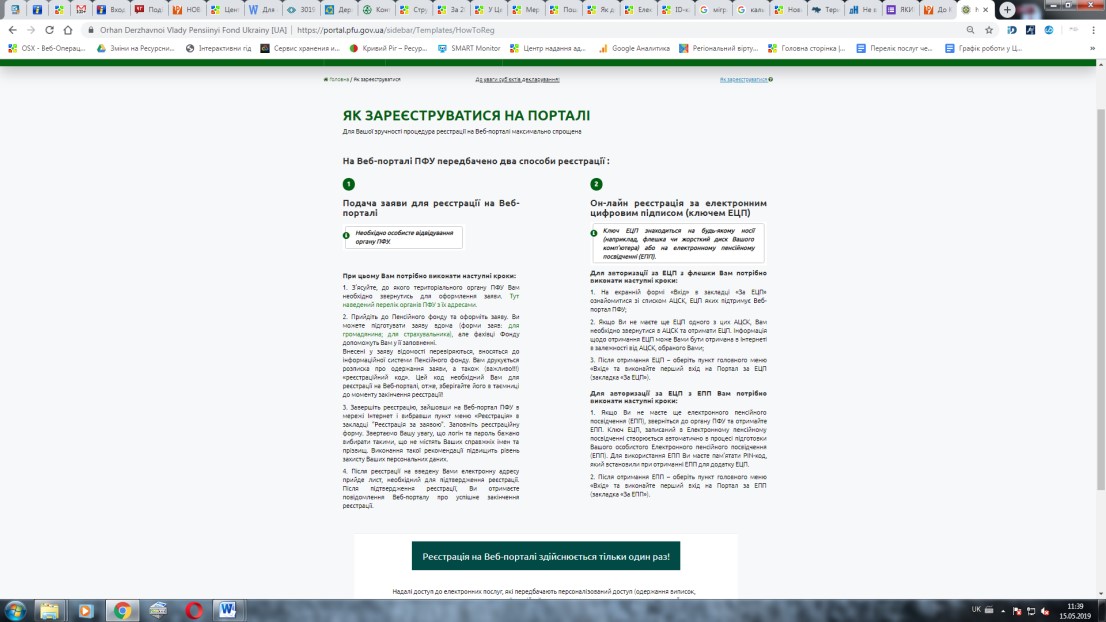Go back to the previous page
1106x622 pixels.
(x=13, y=30)
